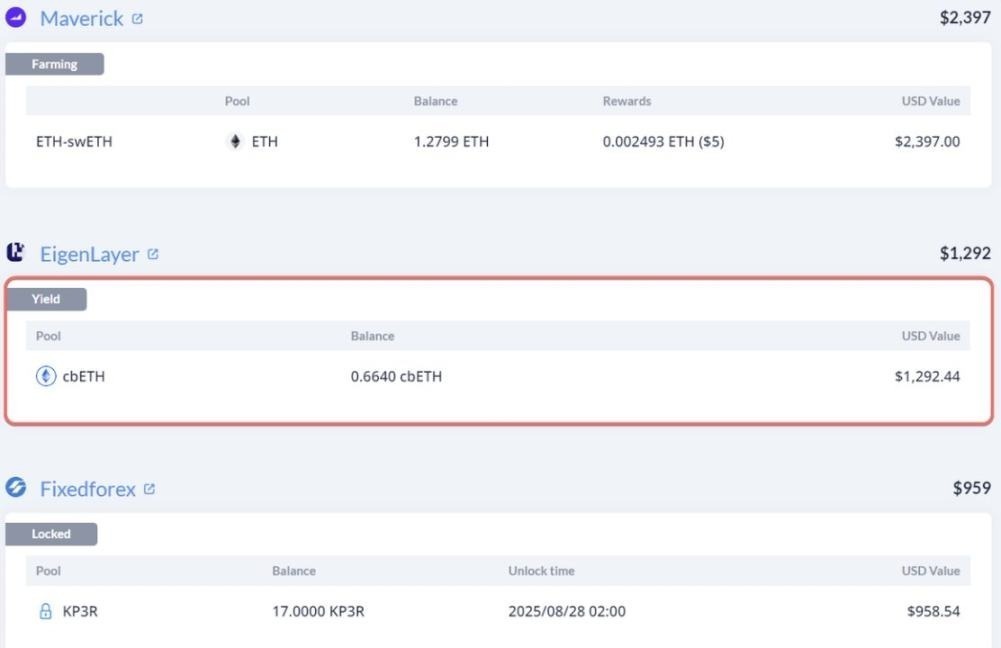This screenshot has width=1001, height=648.
Task: Click the Fixedforex logo icon
Action: pyautogui.click(x=16, y=488)
